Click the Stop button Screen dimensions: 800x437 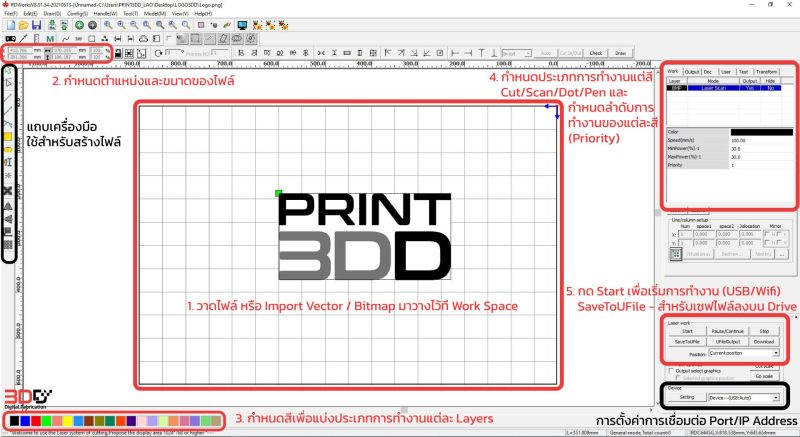click(764, 331)
